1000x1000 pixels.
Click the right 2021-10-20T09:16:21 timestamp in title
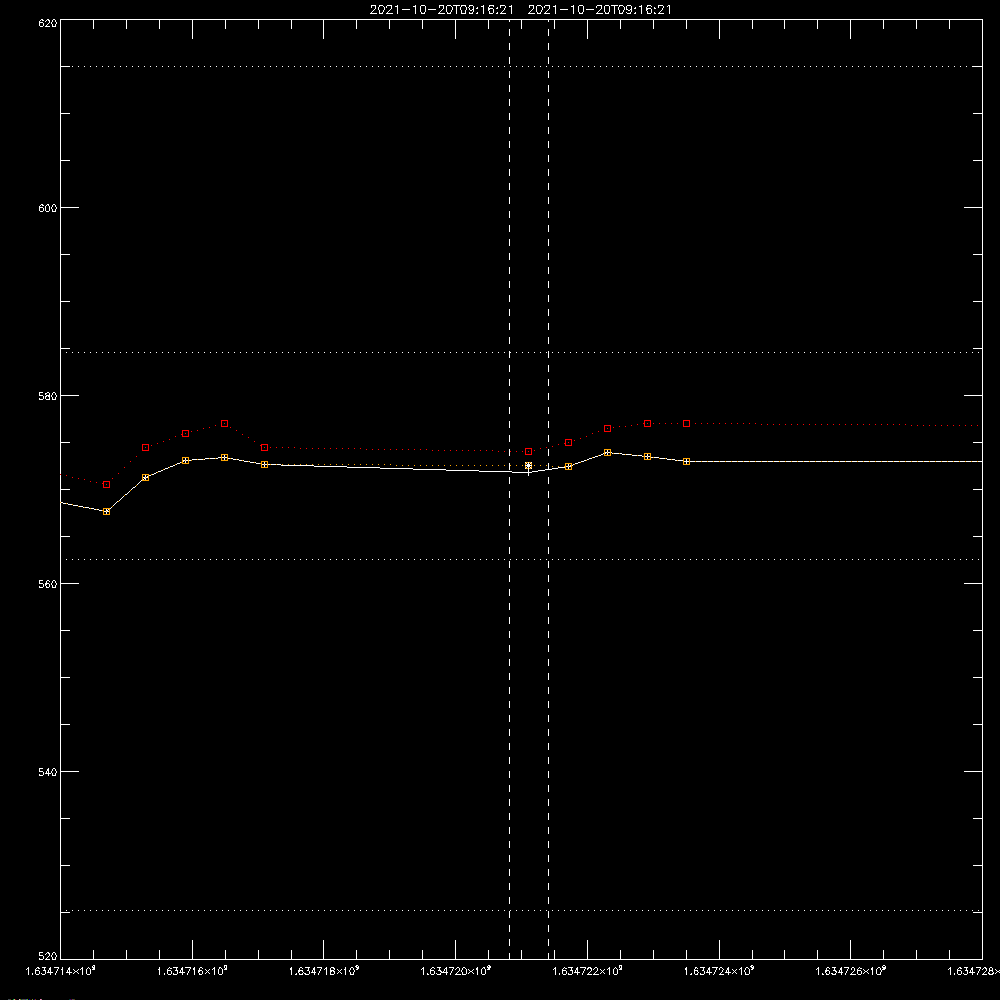(599, 10)
